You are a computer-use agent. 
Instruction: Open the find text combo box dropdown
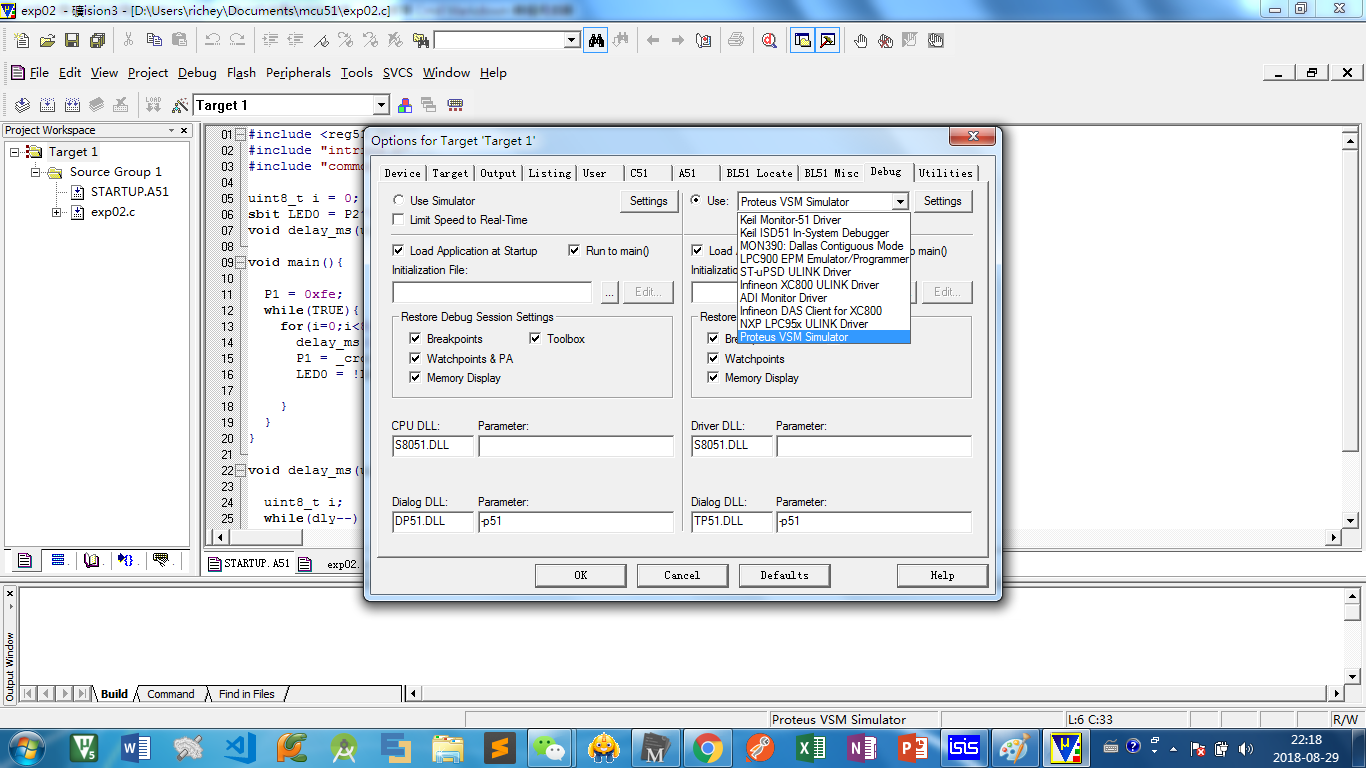(572, 41)
